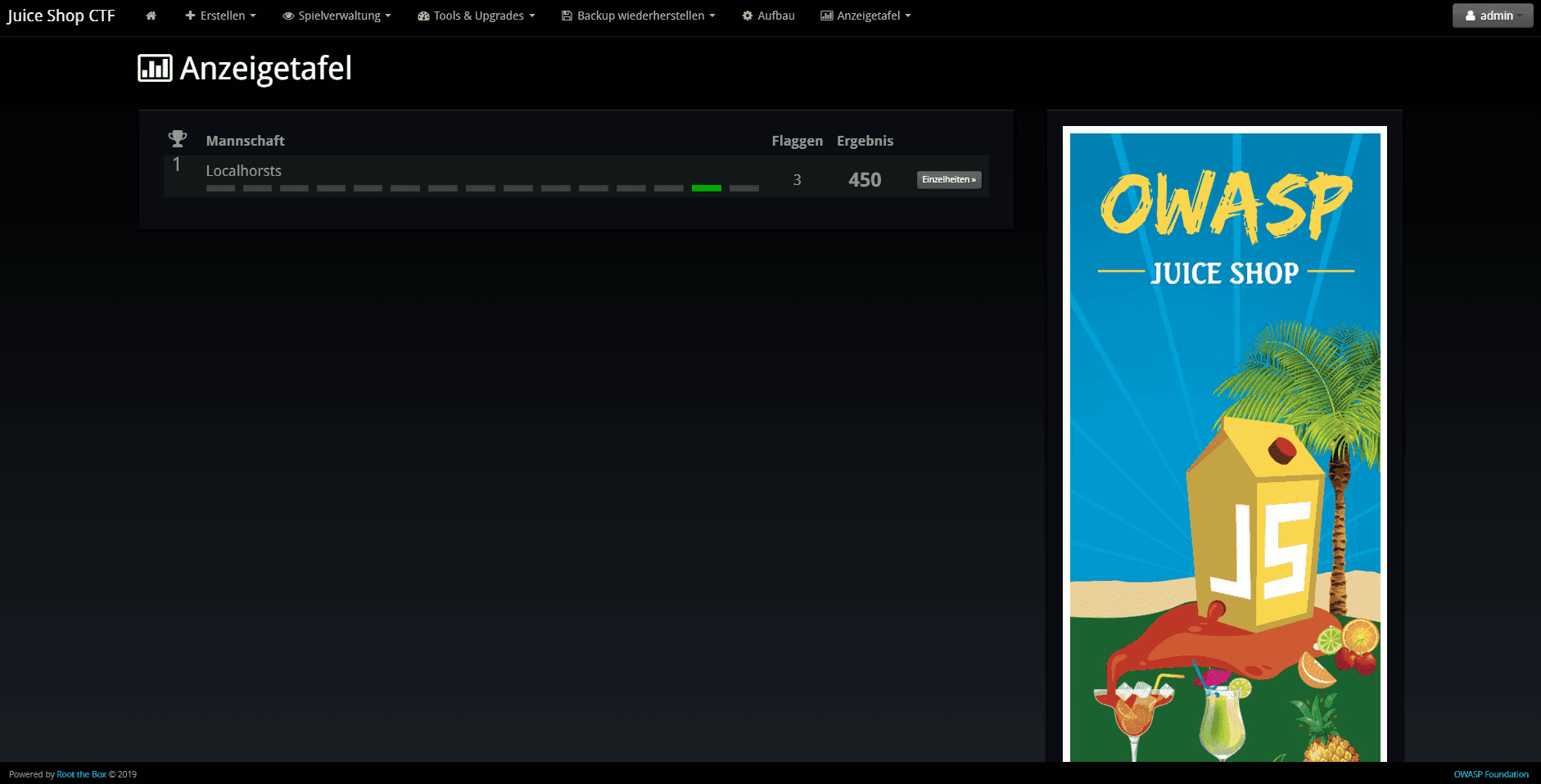Click the flag count 3 for Localhorsts

point(798,180)
